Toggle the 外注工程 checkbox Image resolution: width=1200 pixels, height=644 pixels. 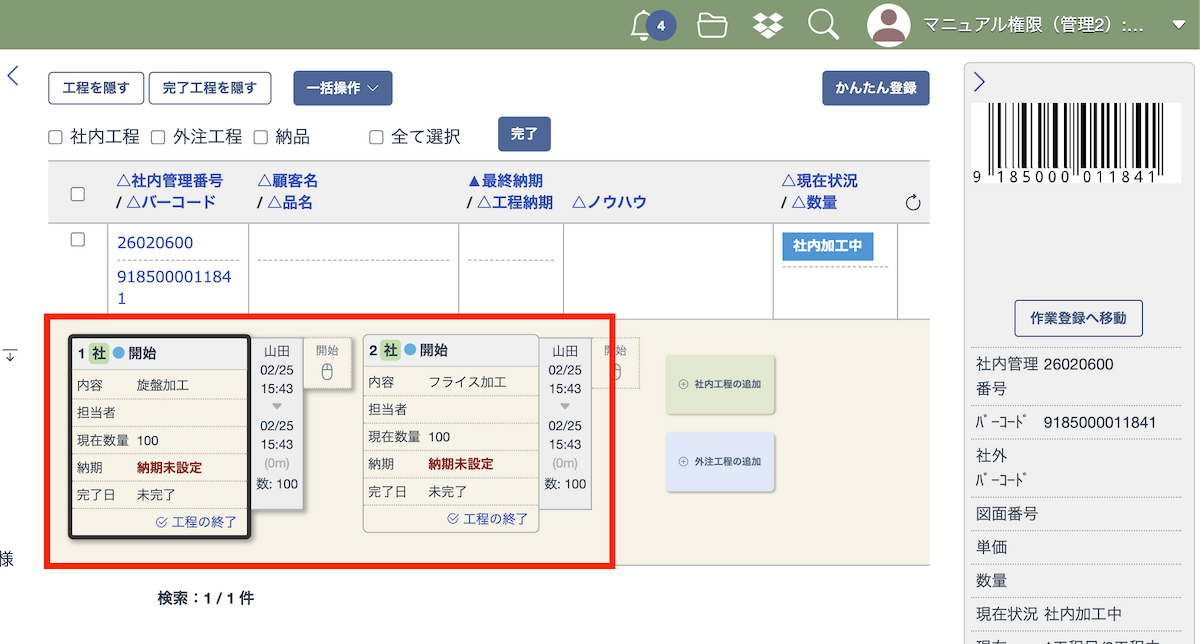point(158,137)
